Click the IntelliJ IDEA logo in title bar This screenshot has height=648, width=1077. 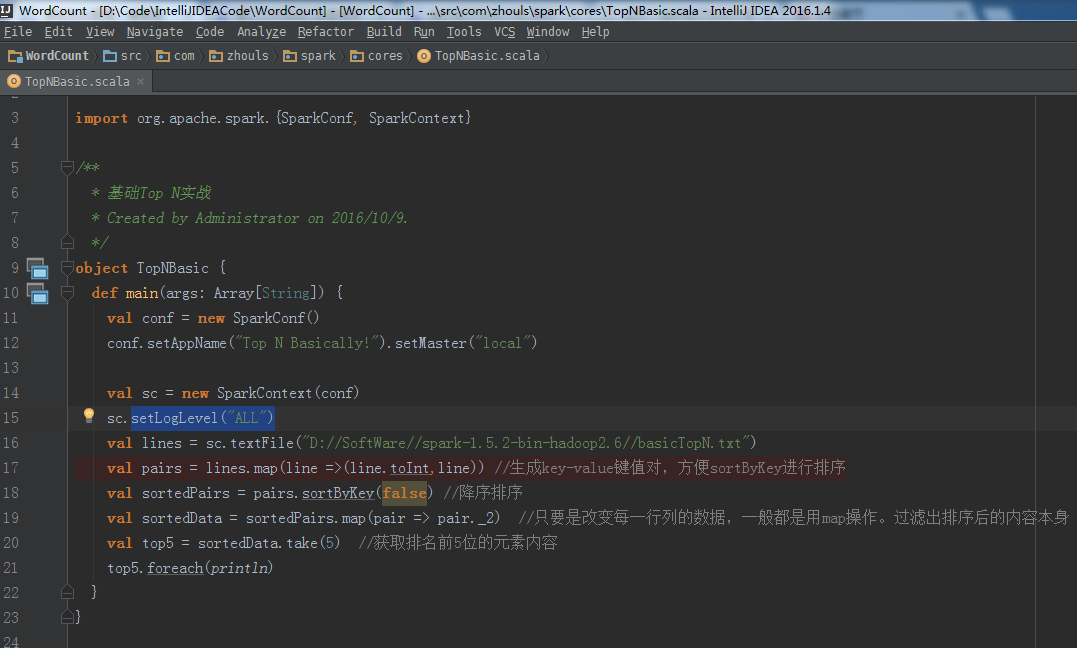(6, 10)
